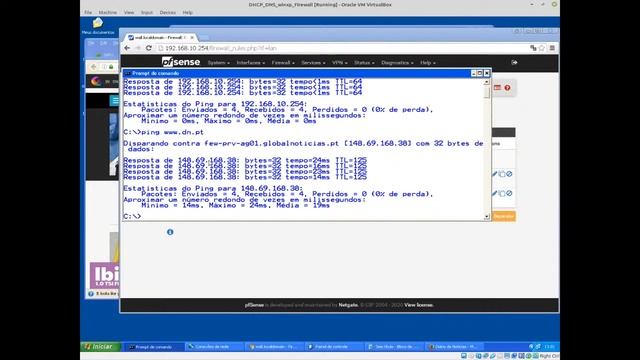The image size is (640, 360).
Task: Click the command prompt scrollbar thumb
Action: click(x=487, y=92)
